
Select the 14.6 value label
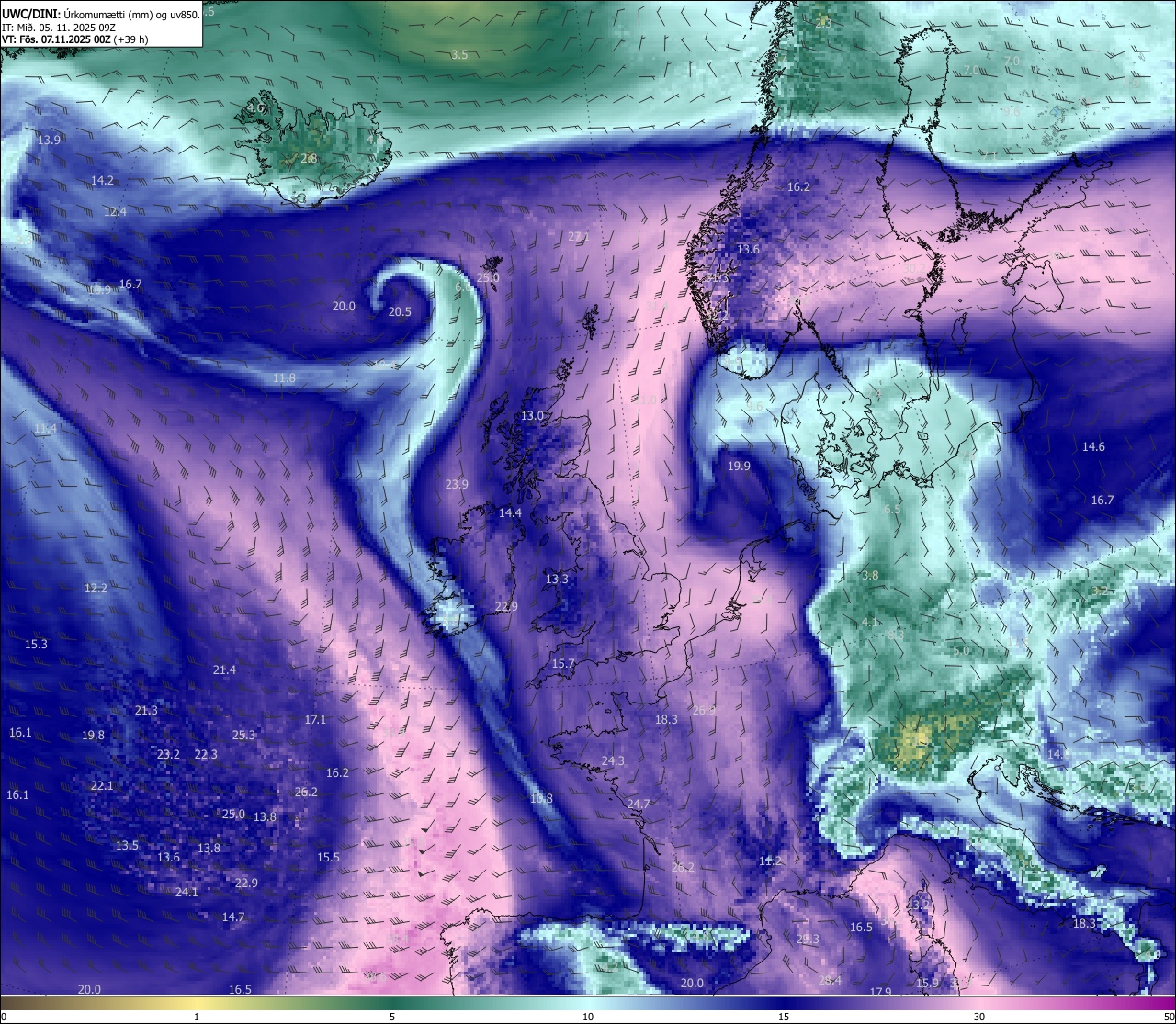(x=1093, y=447)
